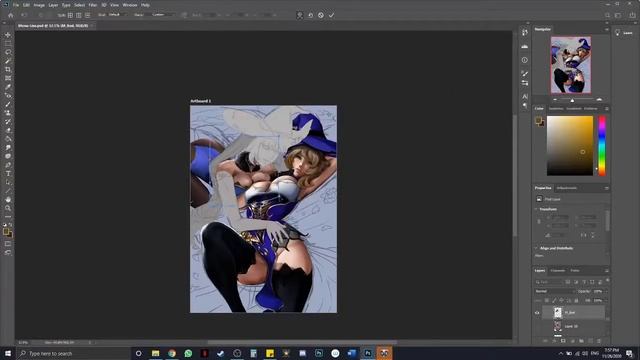
Task: Collapse the Align and Distribute section
Action: tap(536, 248)
